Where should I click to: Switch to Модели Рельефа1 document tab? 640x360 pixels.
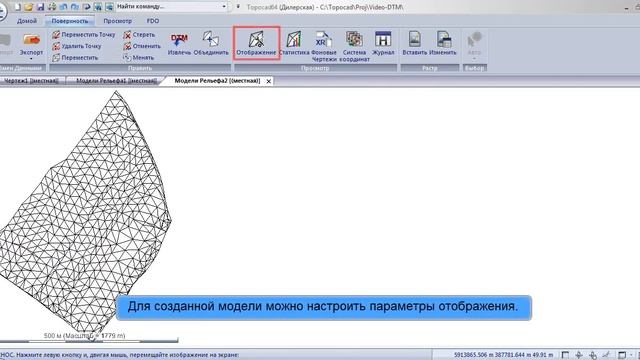tap(116, 81)
